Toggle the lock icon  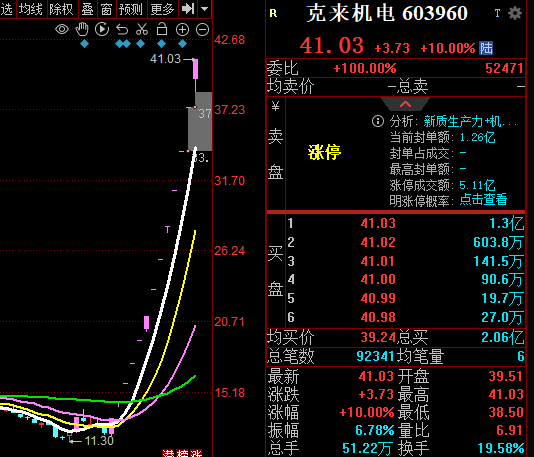162,29
